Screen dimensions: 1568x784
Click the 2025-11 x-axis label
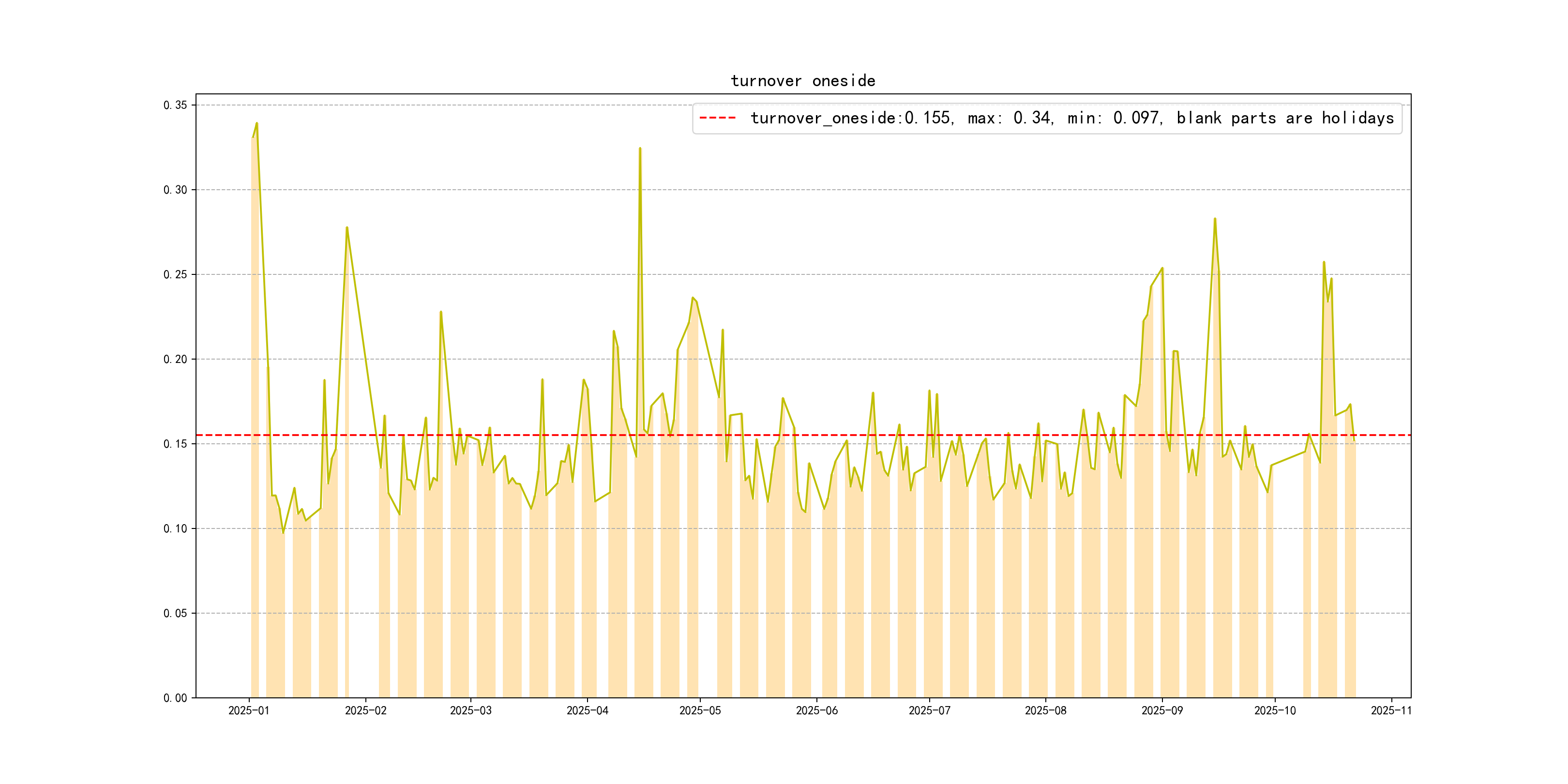1391,710
